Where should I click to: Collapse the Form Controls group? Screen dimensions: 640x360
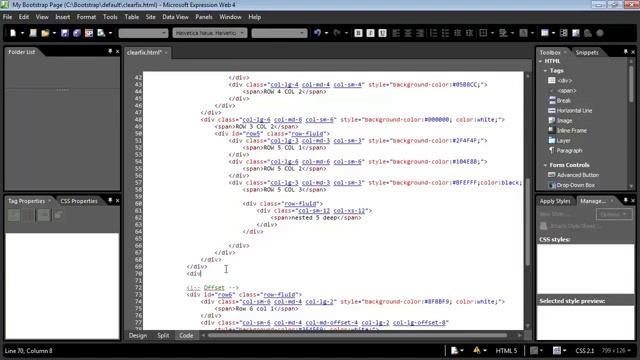coord(545,165)
